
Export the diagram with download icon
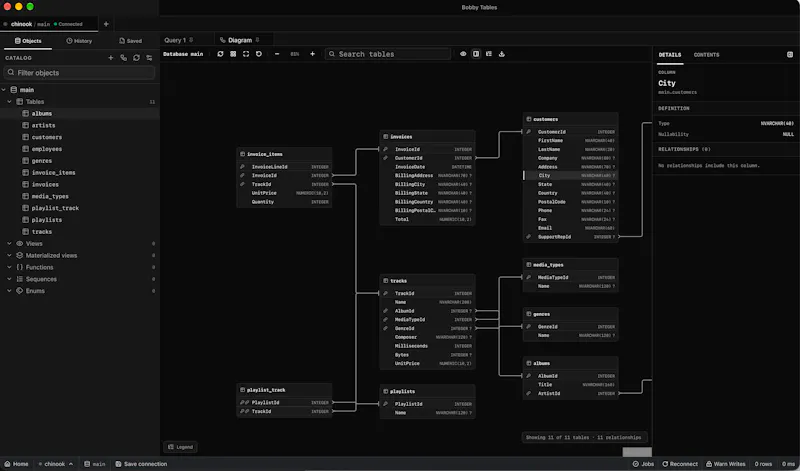[502, 54]
